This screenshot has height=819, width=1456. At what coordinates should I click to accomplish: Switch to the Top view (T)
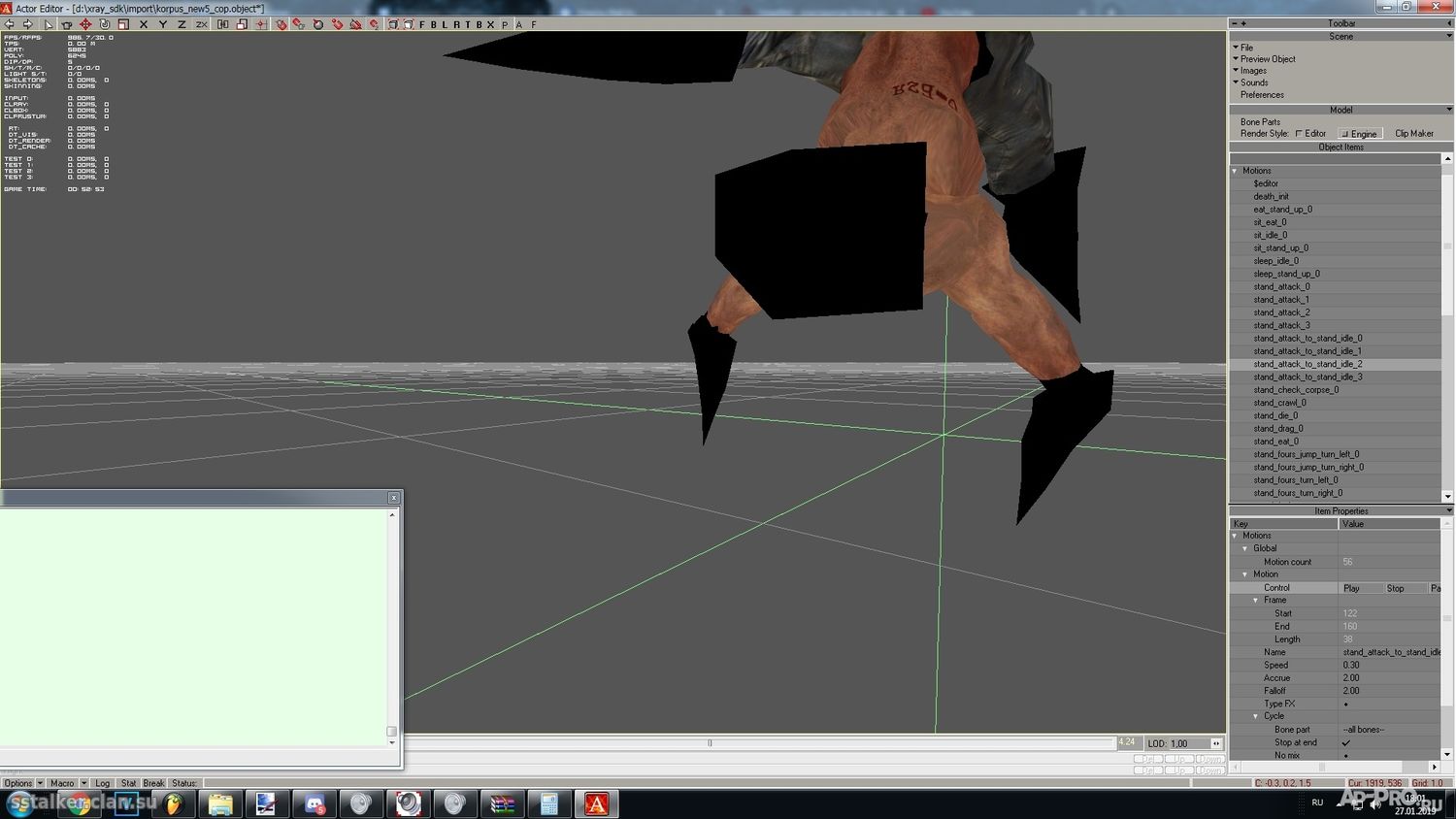(468, 24)
